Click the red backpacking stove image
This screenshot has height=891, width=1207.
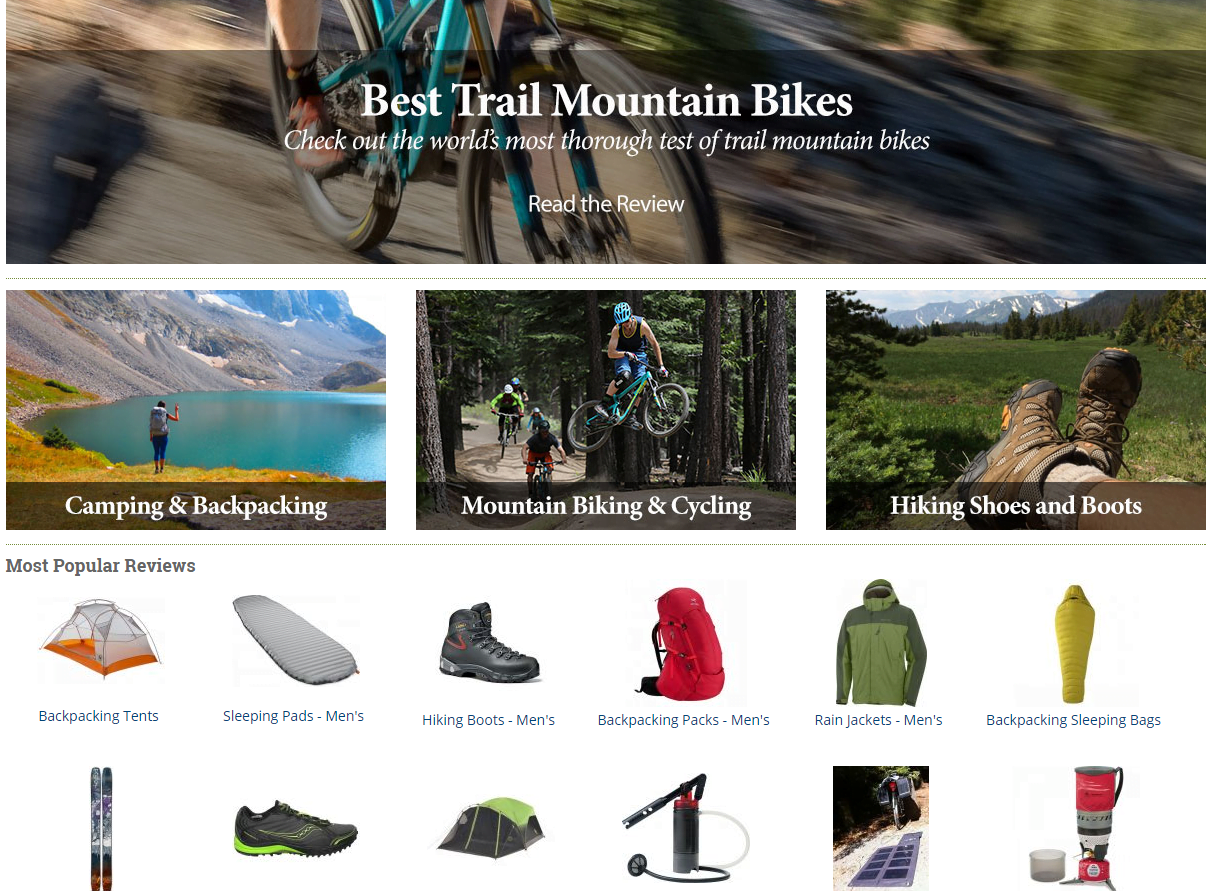tap(1074, 828)
